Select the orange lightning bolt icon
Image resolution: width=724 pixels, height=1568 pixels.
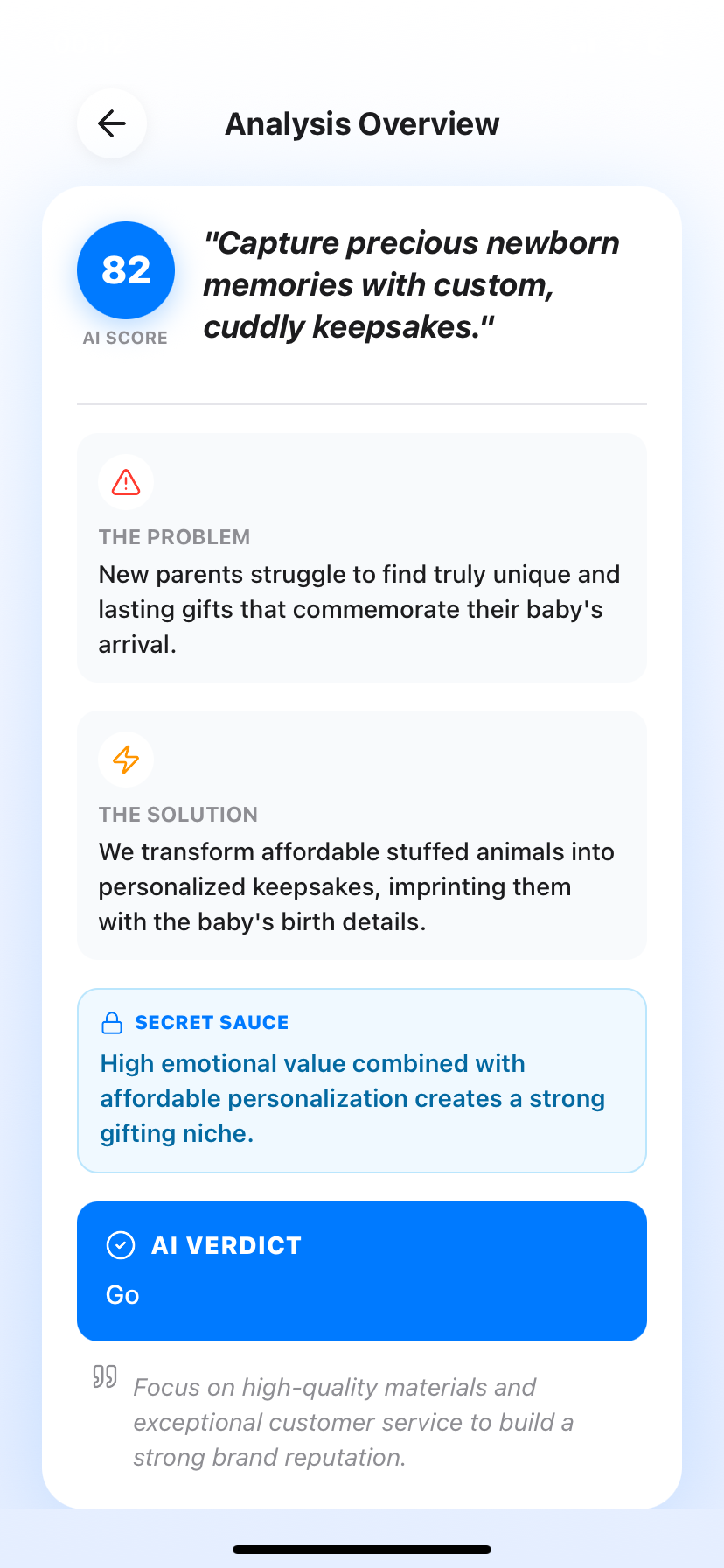click(126, 759)
